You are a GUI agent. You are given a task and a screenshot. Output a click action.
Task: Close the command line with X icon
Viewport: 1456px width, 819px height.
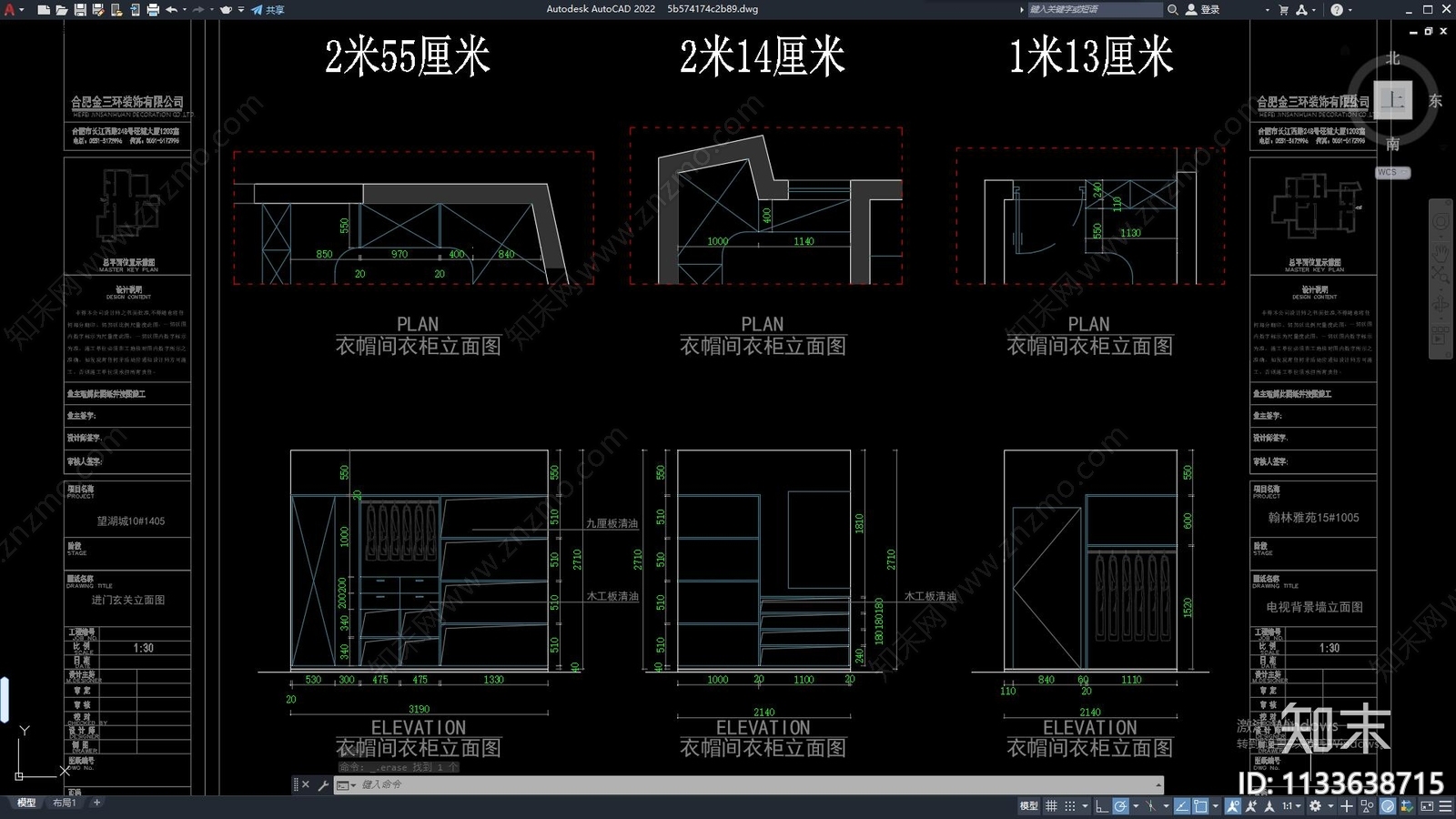coord(306,784)
